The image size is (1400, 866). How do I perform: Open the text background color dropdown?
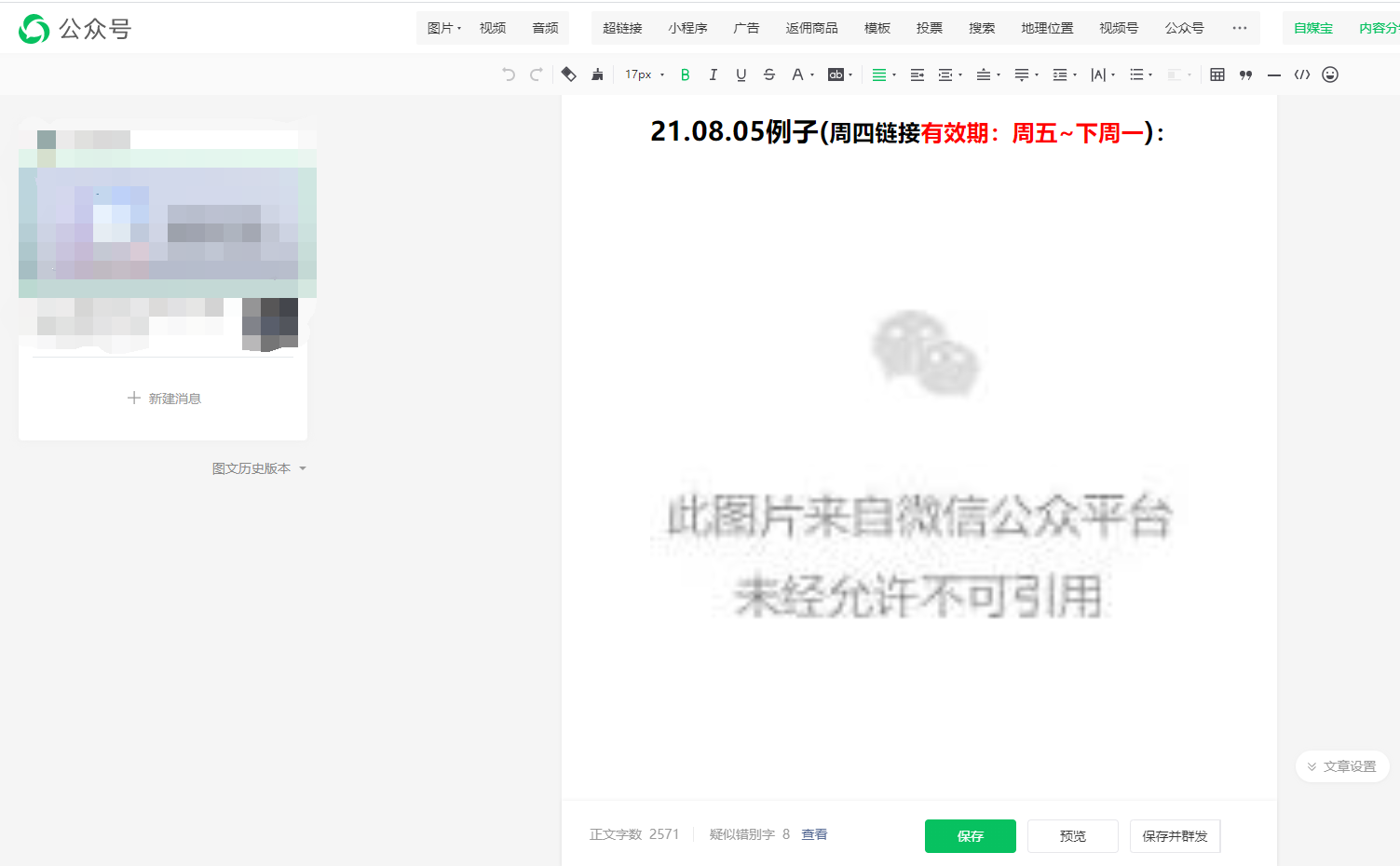tap(840, 74)
